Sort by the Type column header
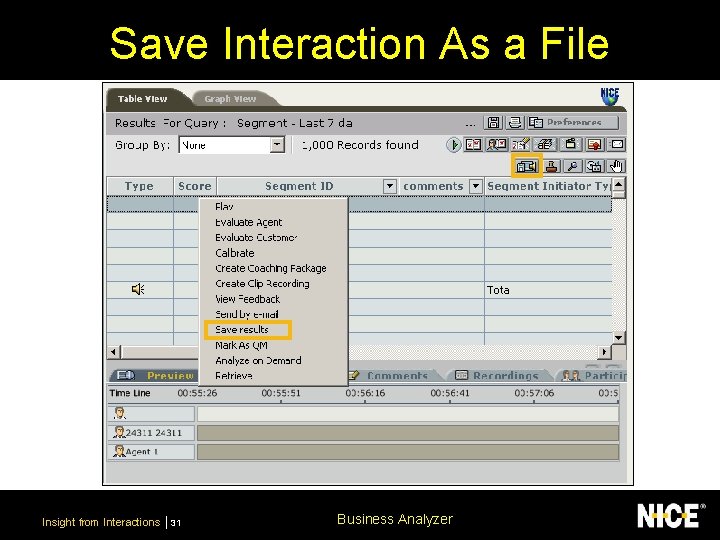The image size is (720, 540). coord(140,186)
